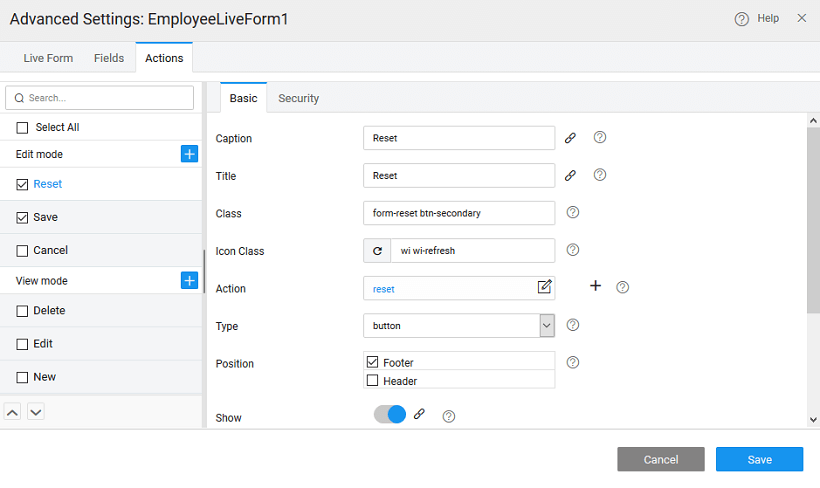This screenshot has height=488, width=820.
Task: Click the edit icon in Action field
Action: tap(544, 288)
